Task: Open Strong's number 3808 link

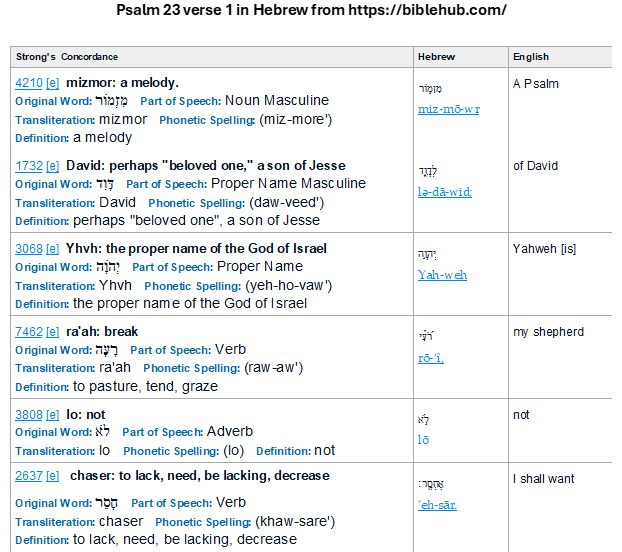Action: click(29, 415)
